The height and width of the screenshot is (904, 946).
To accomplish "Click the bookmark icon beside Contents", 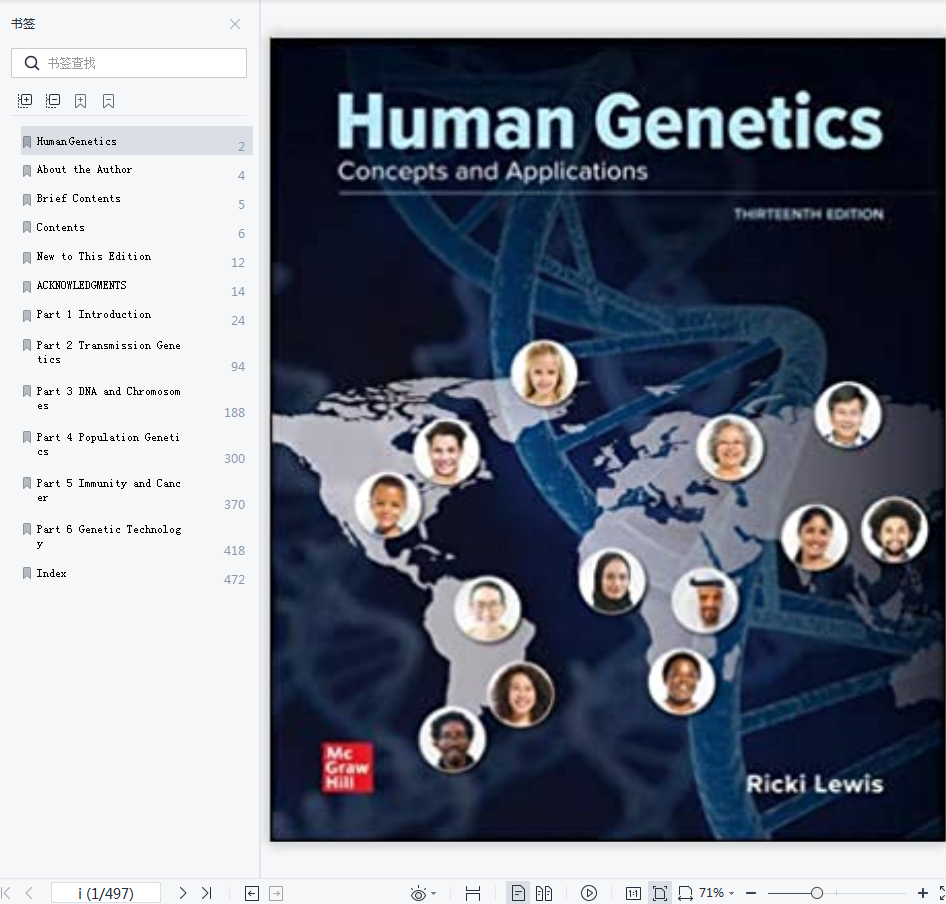I will (27, 228).
